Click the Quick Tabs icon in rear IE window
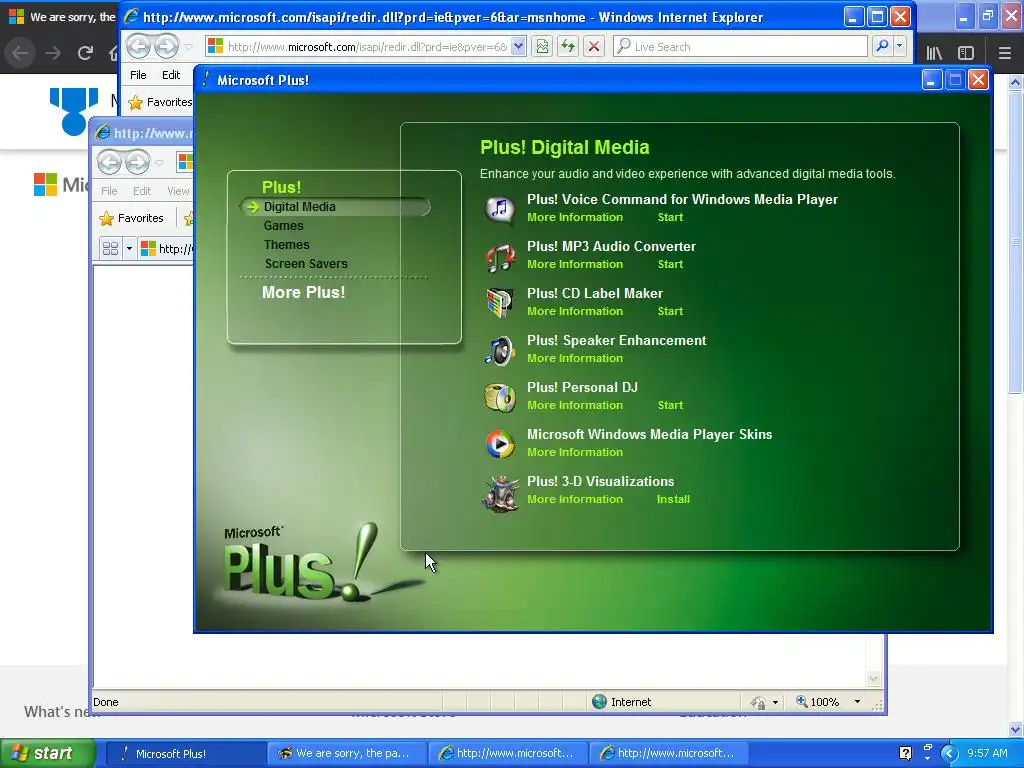 click(x=110, y=249)
